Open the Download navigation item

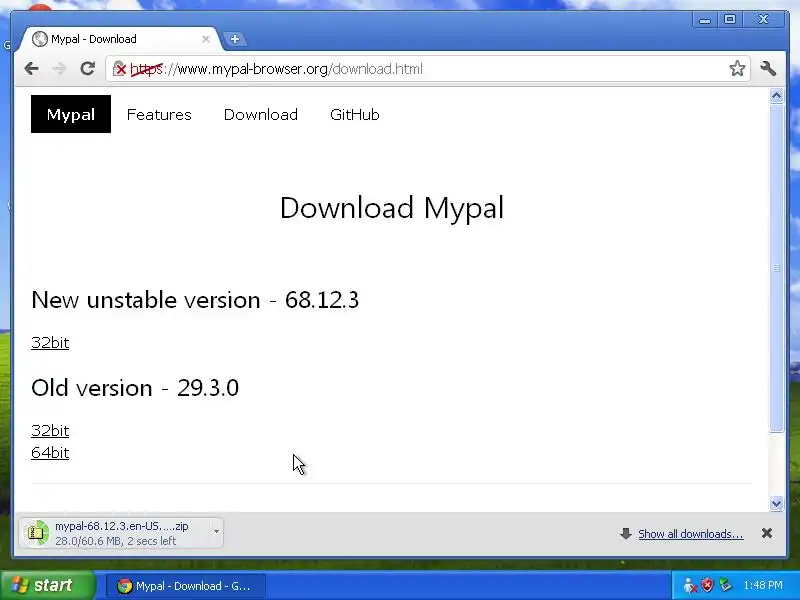coord(261,114)
